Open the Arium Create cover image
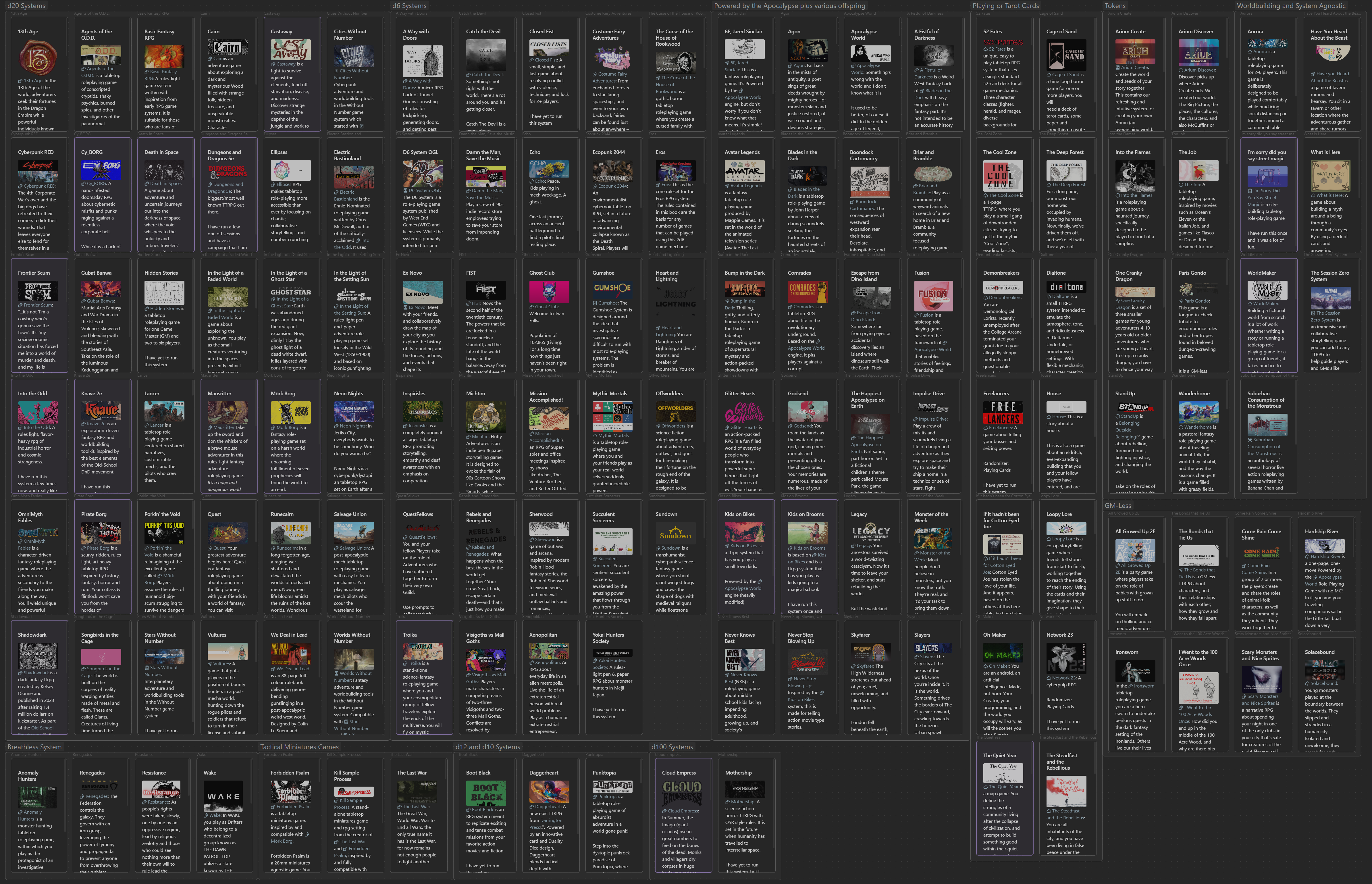The width and height of the screenshot is (1372, 884). click(x=1135, y=52)
